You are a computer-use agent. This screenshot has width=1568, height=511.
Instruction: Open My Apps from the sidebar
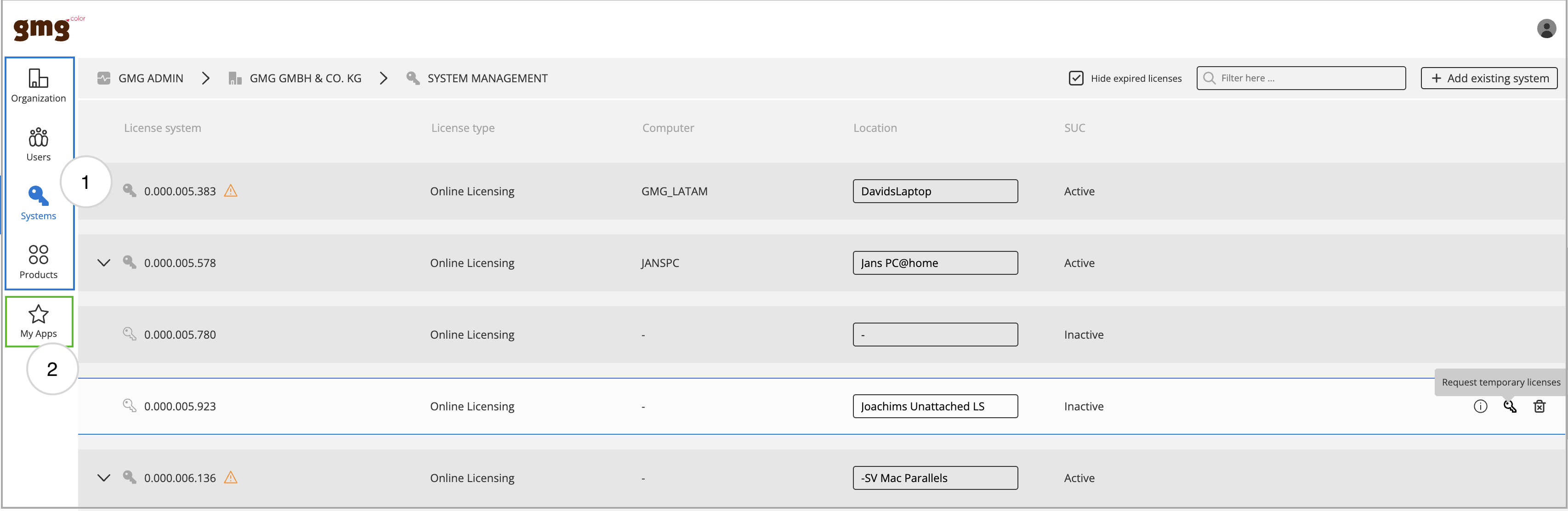click(x=38, y=321)
